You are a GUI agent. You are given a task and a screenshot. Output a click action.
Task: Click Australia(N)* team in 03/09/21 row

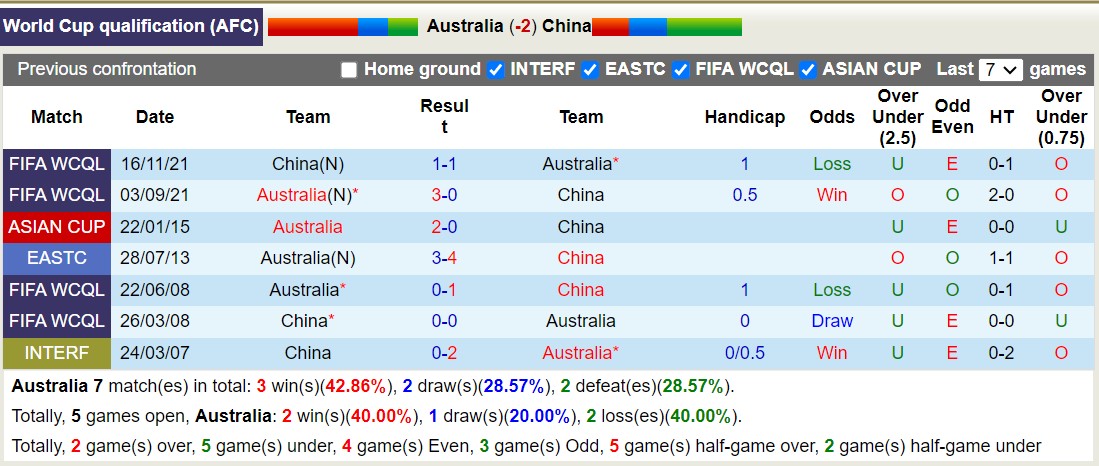[x=308, y=196]
